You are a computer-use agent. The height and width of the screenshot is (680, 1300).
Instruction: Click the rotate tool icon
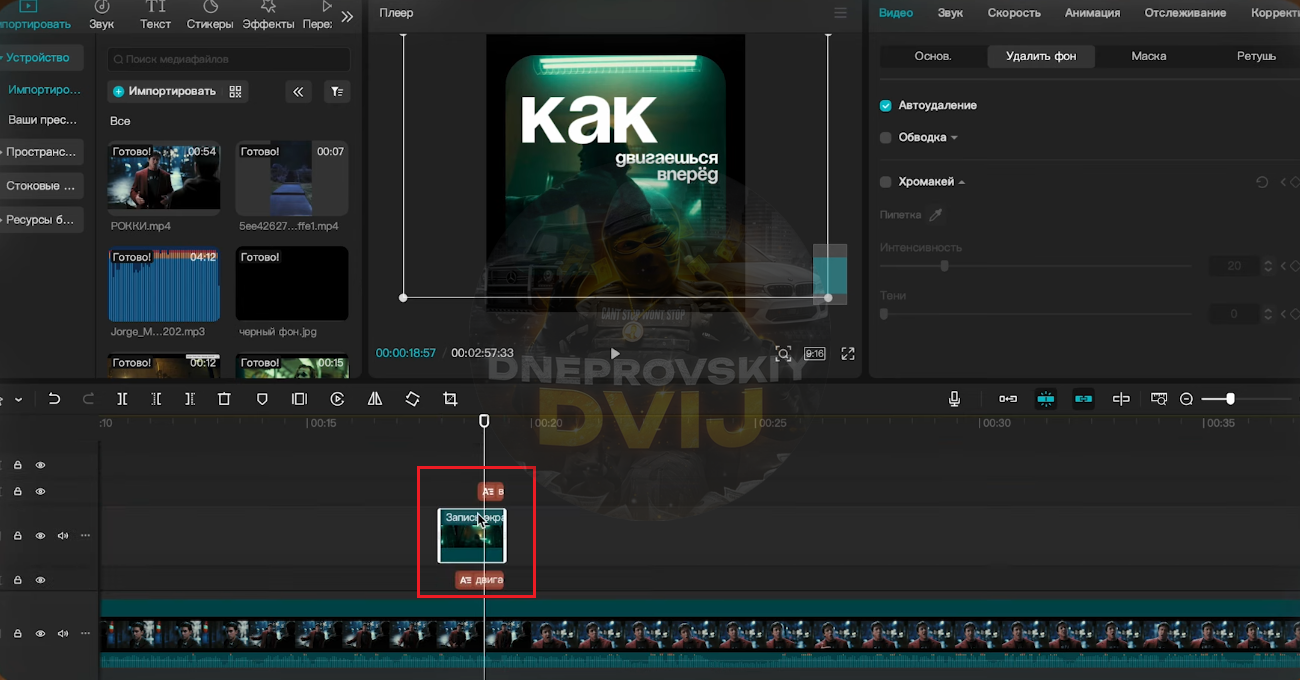(x=412, y=399)
